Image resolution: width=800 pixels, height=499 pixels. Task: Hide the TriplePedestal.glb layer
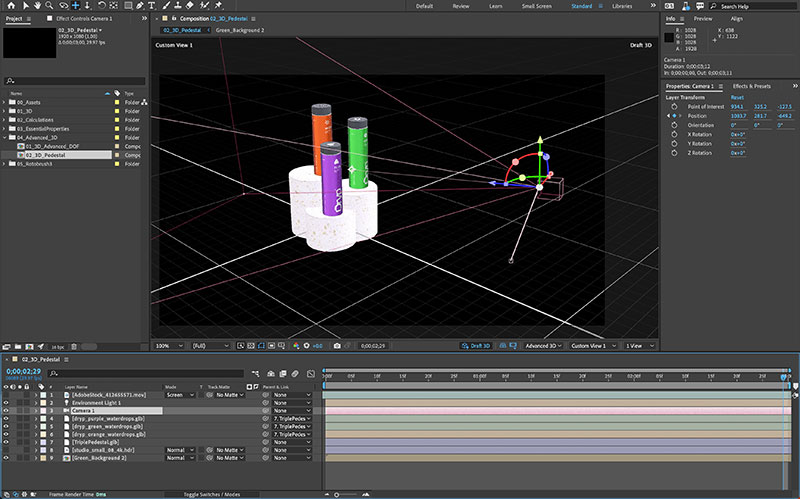(x=6, y=442)
